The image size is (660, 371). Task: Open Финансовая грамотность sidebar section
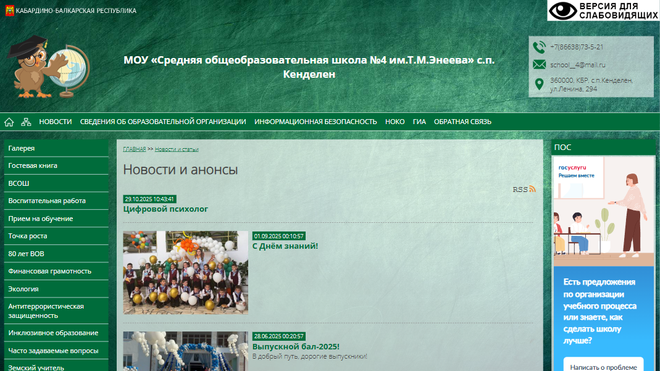pyautogui.click(x=56, y=271)
